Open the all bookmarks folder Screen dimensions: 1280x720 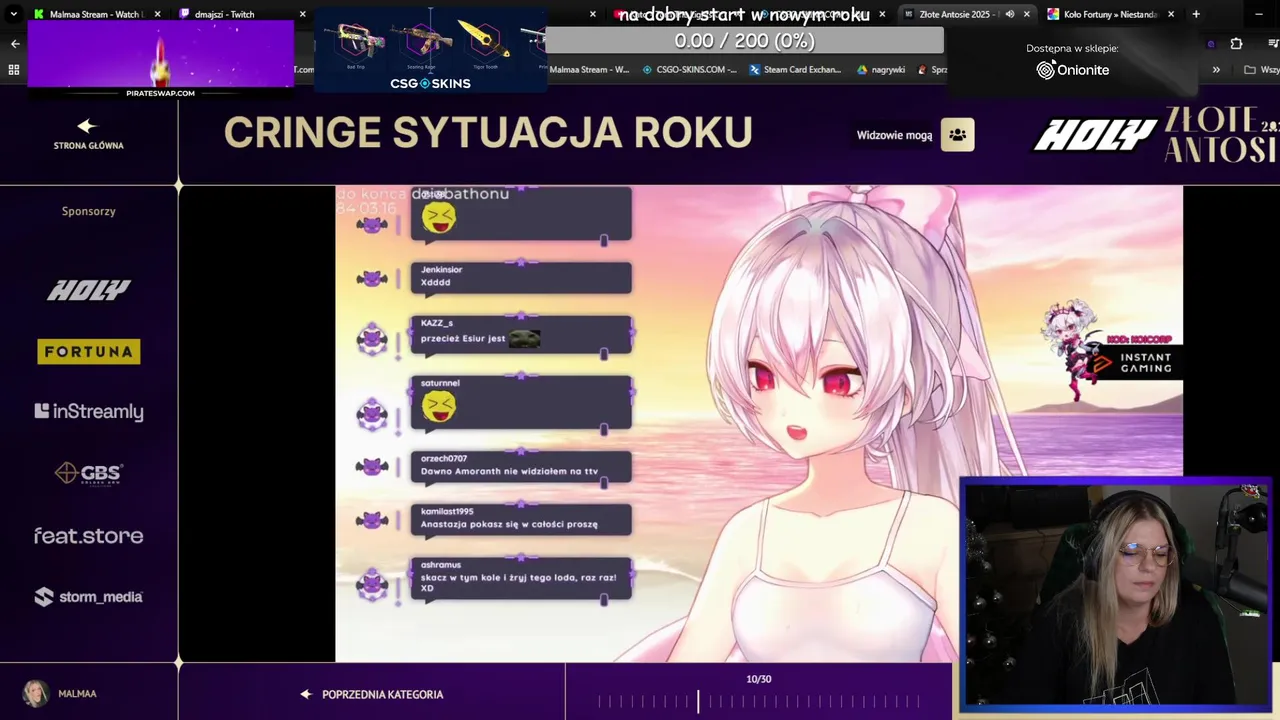pos(1261,70)
